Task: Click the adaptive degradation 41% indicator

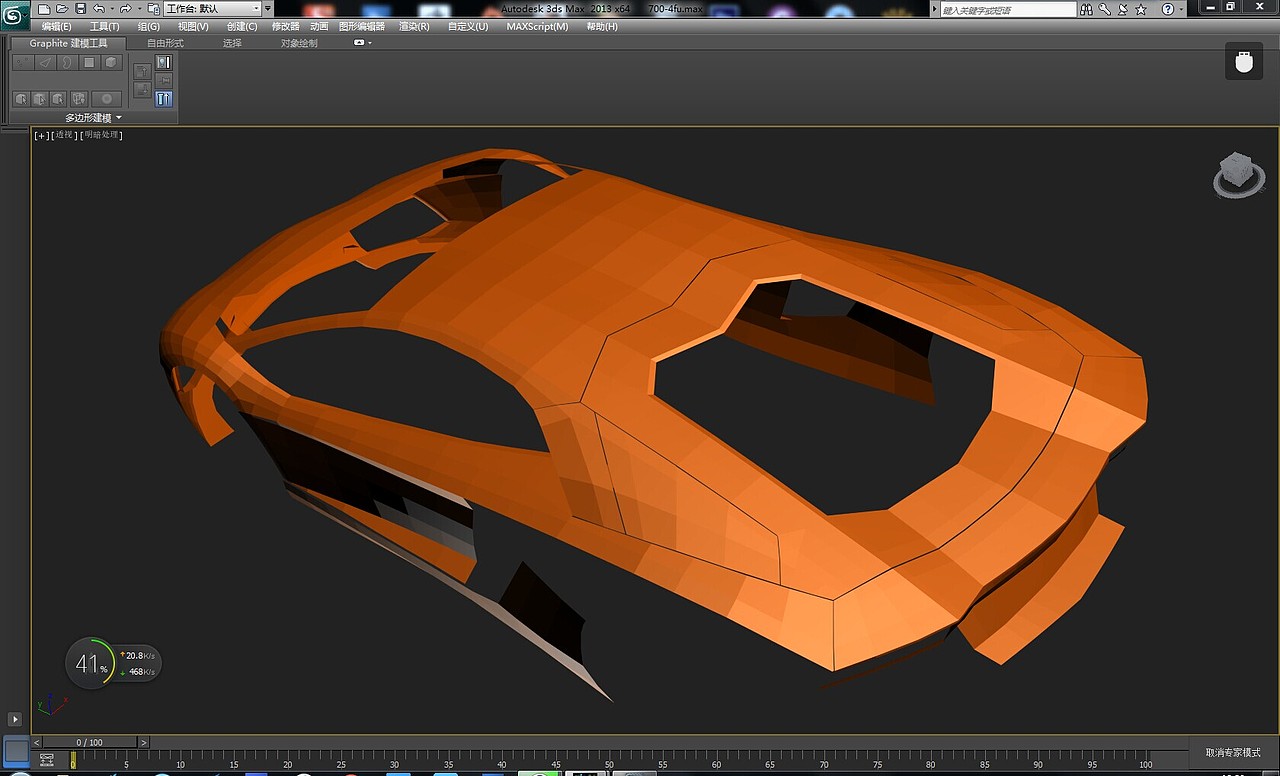Action: (x=89, y=663)
